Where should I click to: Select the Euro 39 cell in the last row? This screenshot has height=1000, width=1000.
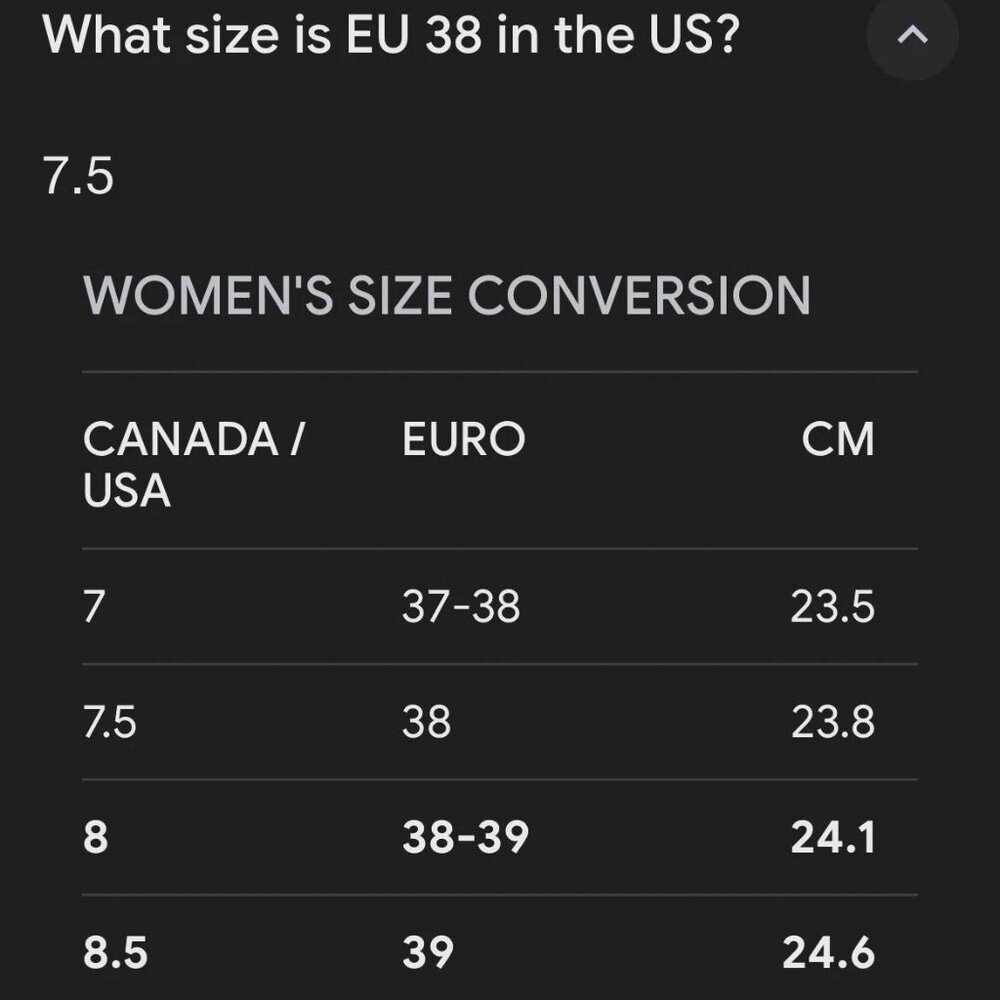pos(428,952)
